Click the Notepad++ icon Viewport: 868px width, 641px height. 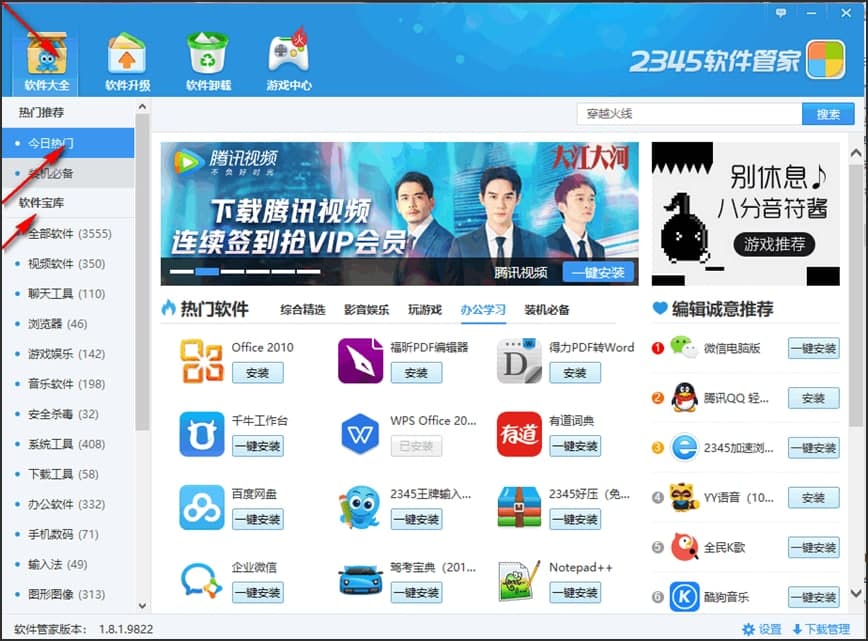point(519,581)
